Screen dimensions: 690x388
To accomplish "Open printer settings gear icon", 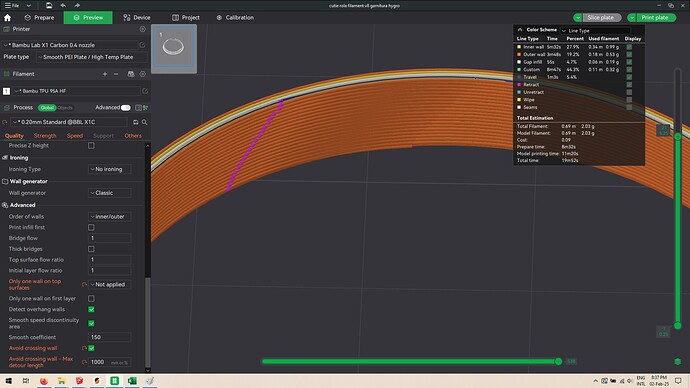I will pyautogui.click(x=143, y=29).
